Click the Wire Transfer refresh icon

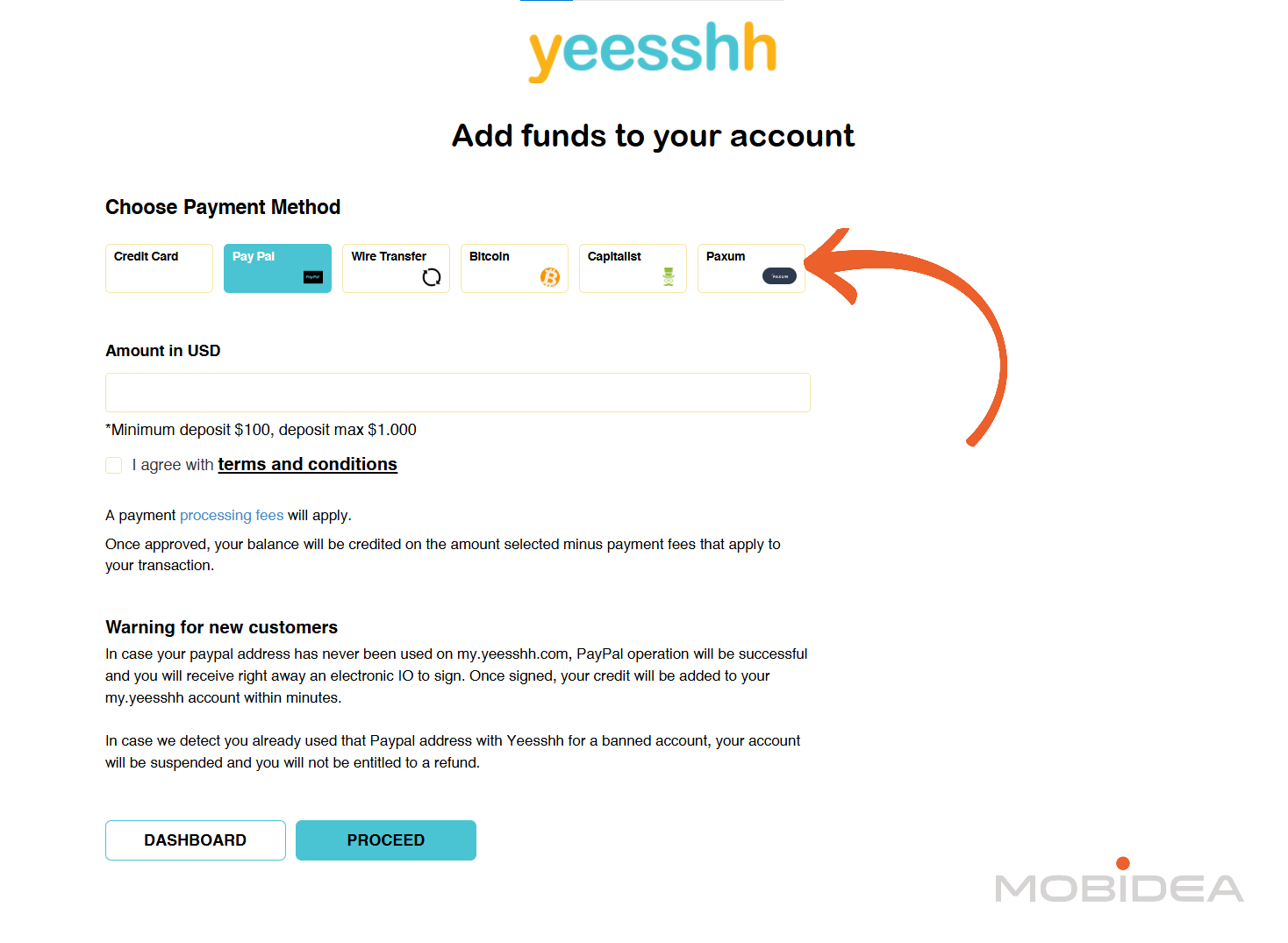[431, 276]
